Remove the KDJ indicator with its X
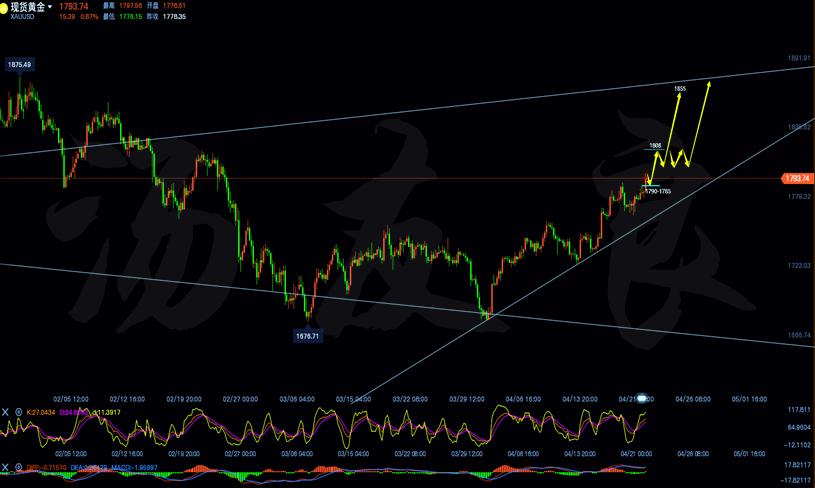The width and height of the screenshot is (815, 488). [x=6, y=412]
